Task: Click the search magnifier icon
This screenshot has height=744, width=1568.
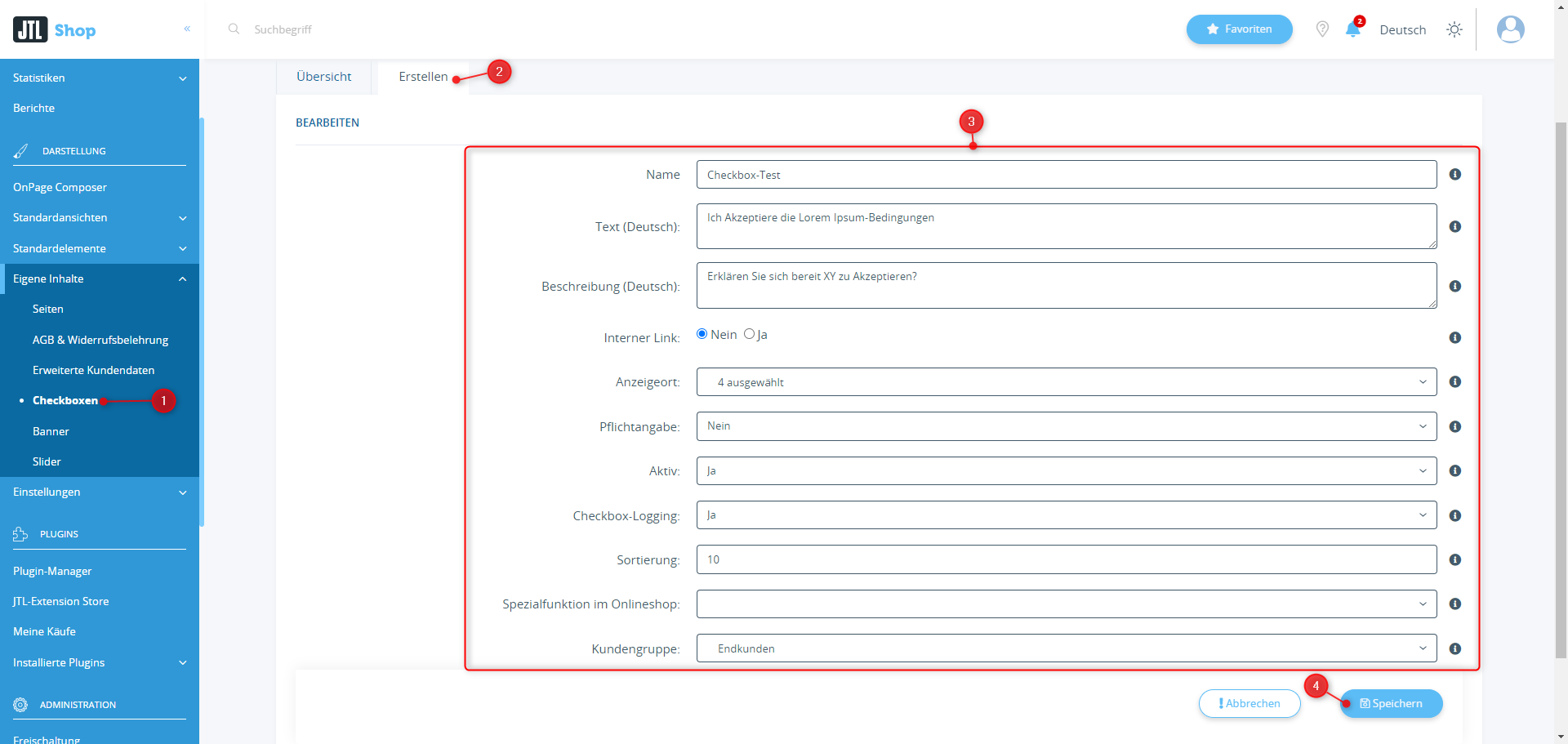Action: (234, 29)
